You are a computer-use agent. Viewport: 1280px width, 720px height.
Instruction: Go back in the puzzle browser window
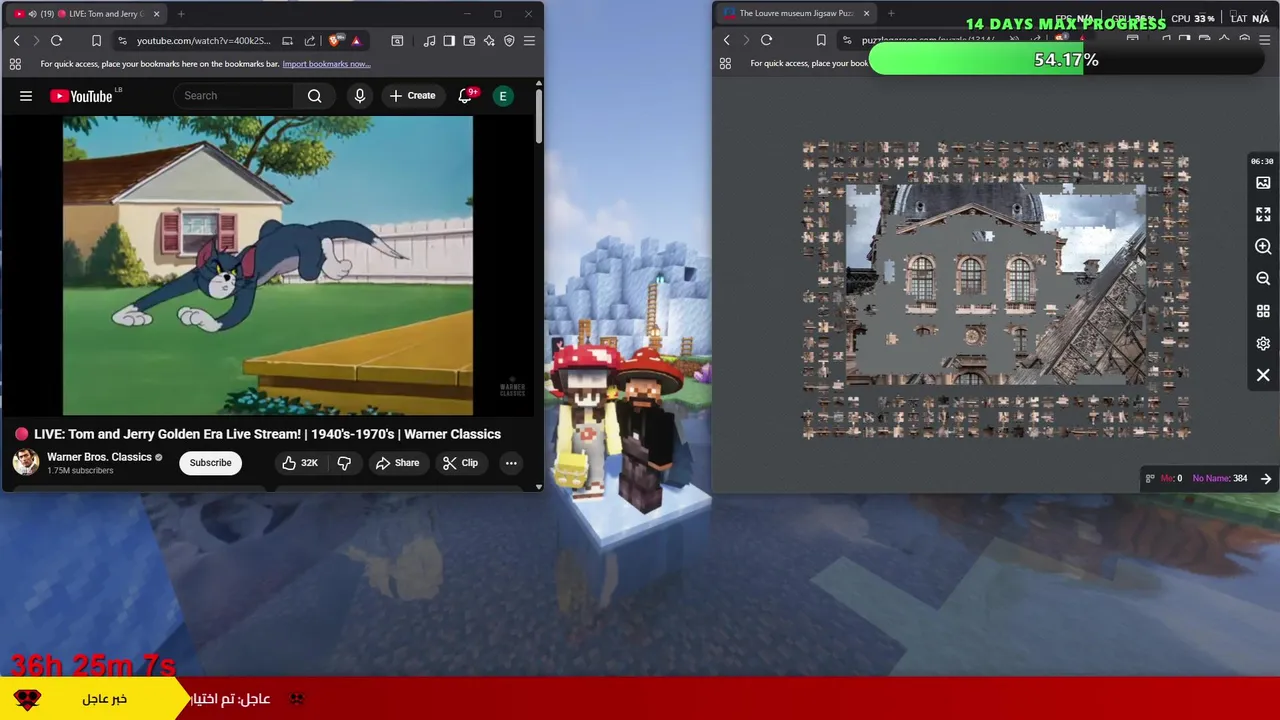pos(726,40)
